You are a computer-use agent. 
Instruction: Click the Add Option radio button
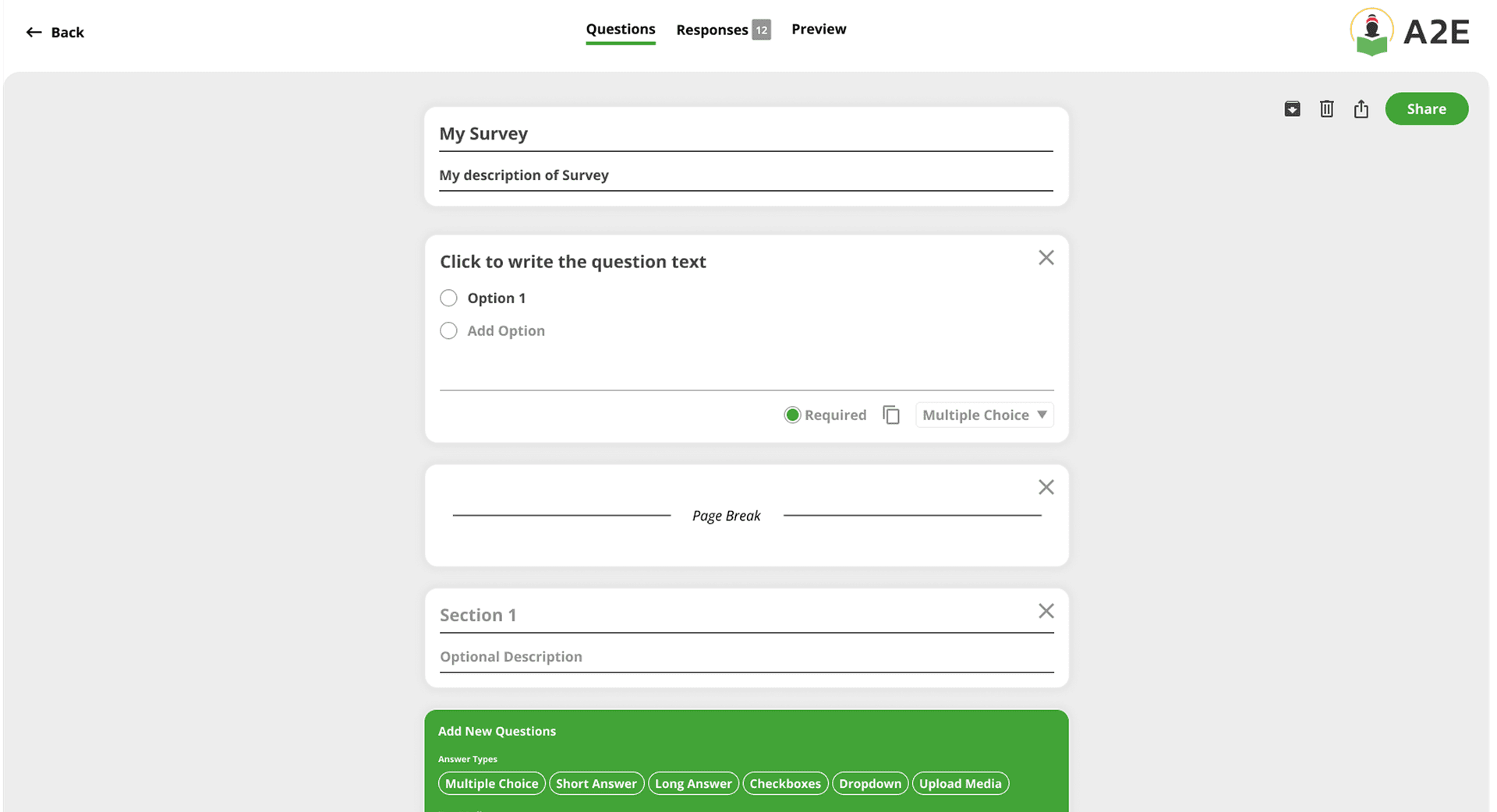click(x=448, y=331)
